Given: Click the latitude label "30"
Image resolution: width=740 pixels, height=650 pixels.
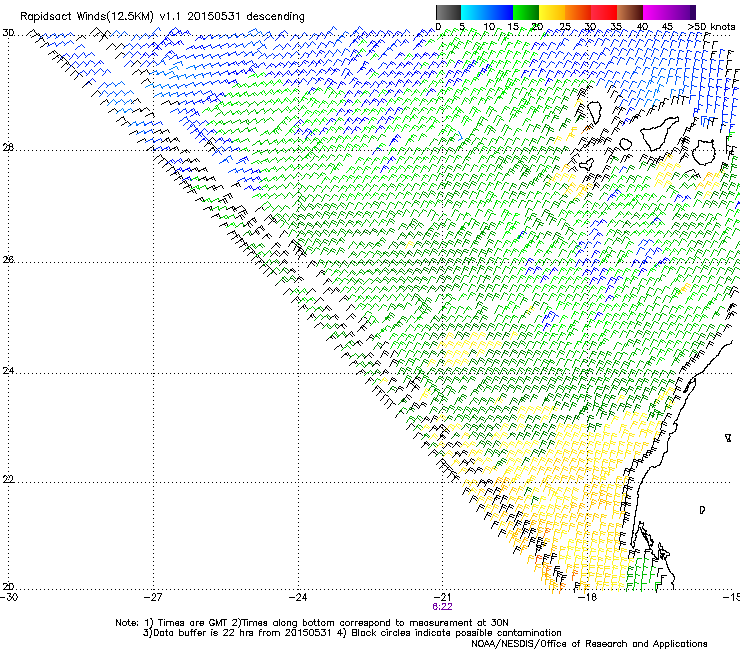Looking at the screenshot, I should [x=8, y=33].
